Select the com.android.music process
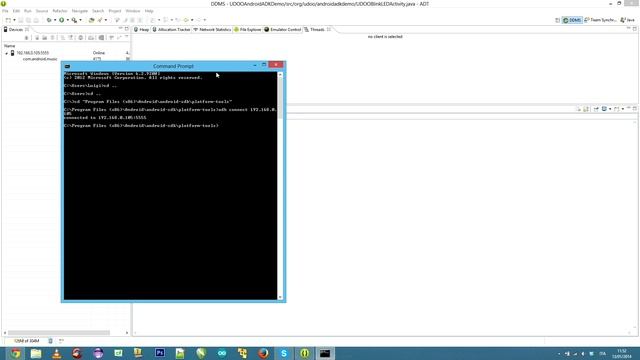640x360 pixels. click(x=40, y=59)
